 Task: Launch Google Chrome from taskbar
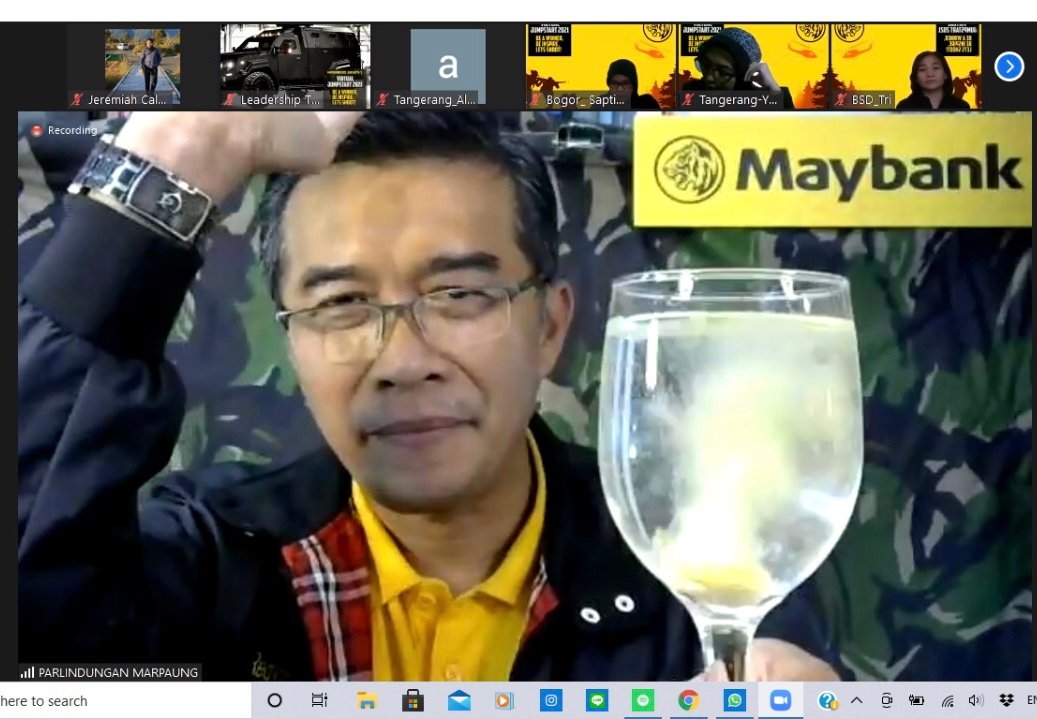pos(688,701)
